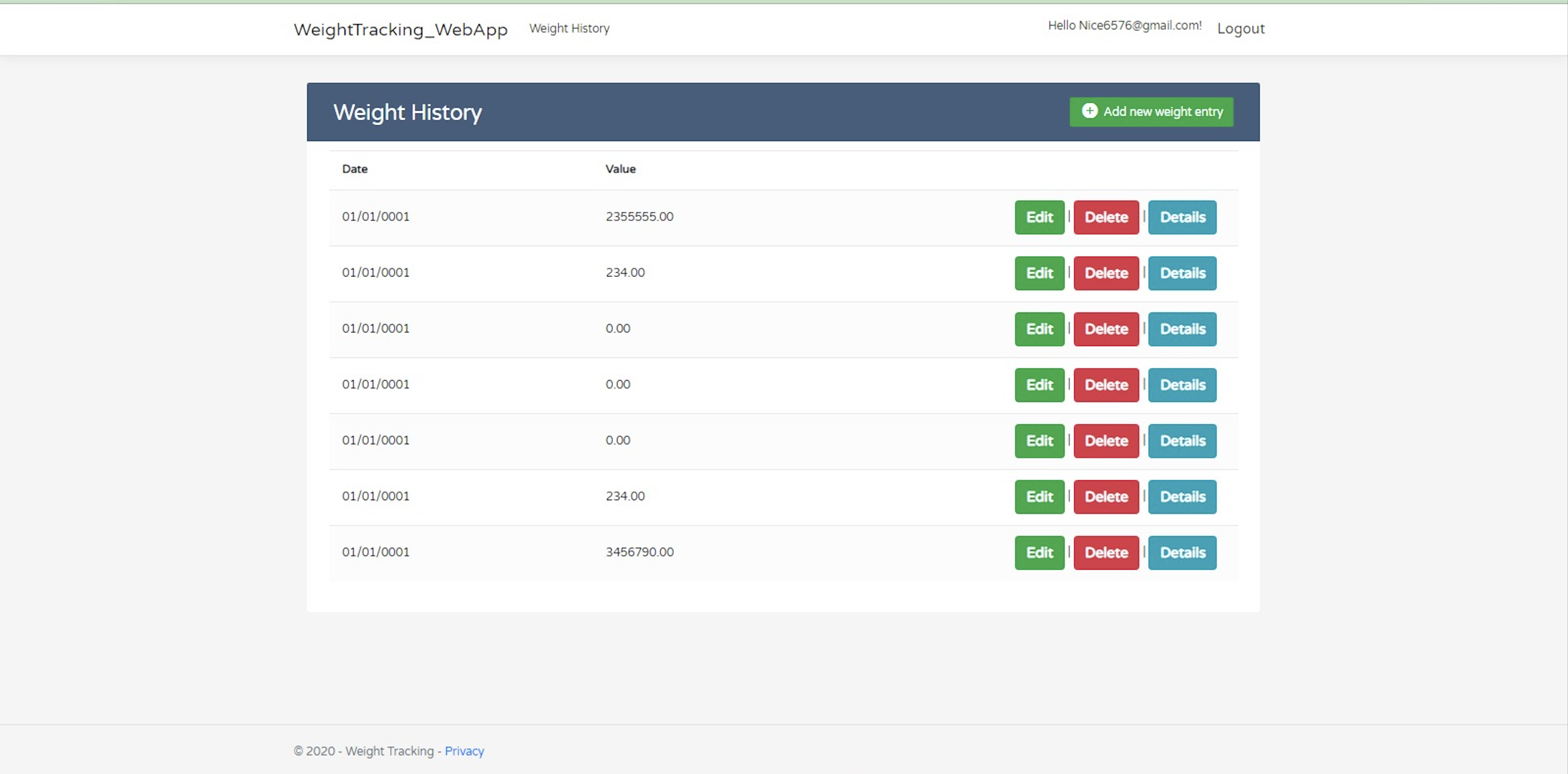Delete the last weight entry

[x=1106, y=552]
